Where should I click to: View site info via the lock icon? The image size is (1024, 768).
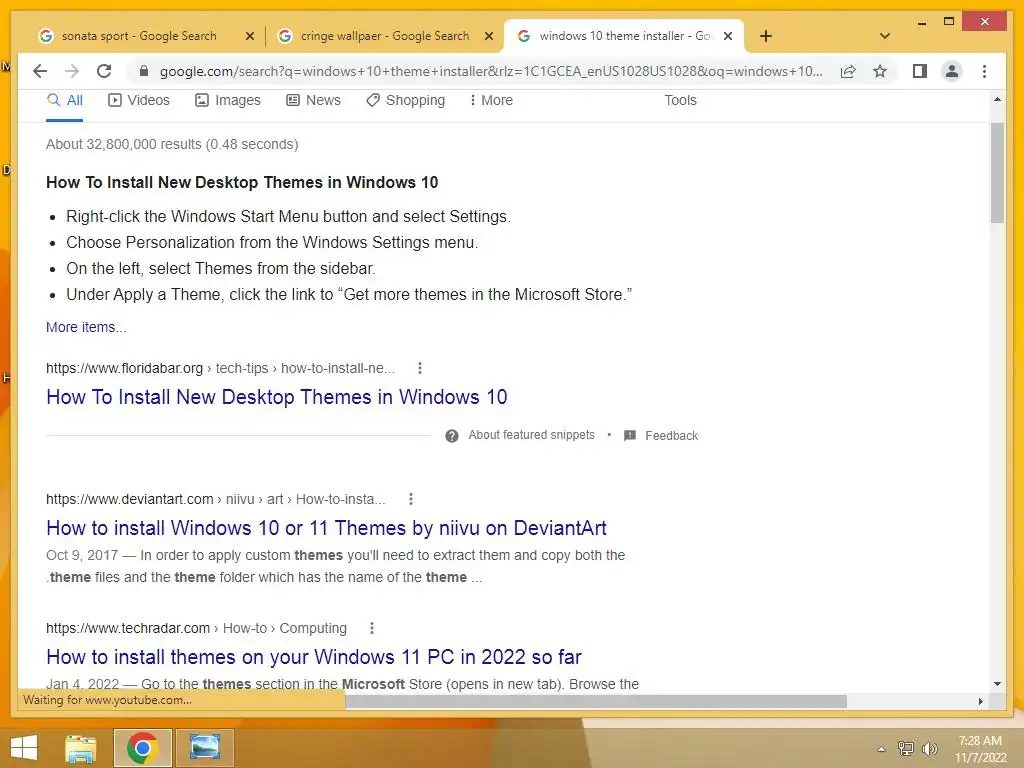144,71
